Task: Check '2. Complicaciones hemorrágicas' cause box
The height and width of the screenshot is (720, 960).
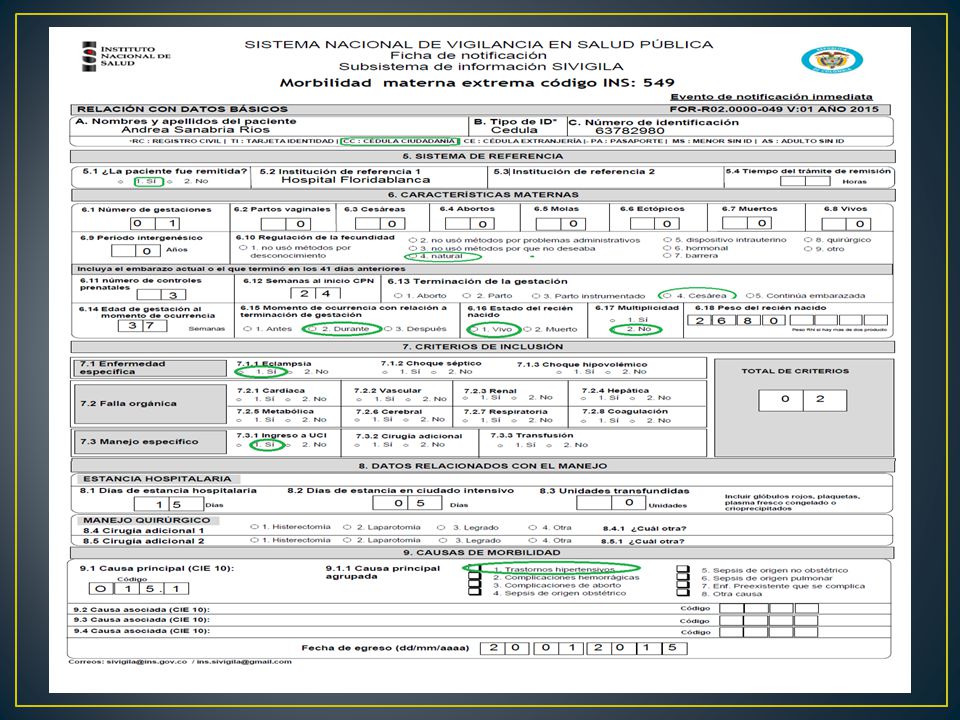Action: (474, 577)
